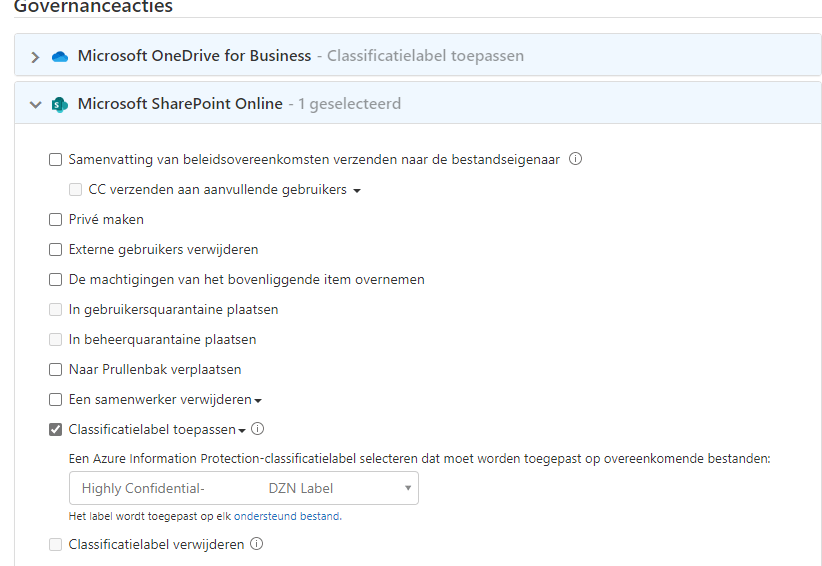Click the SharePoint Online logo icon
822x566 pixels.
[60, 104]
